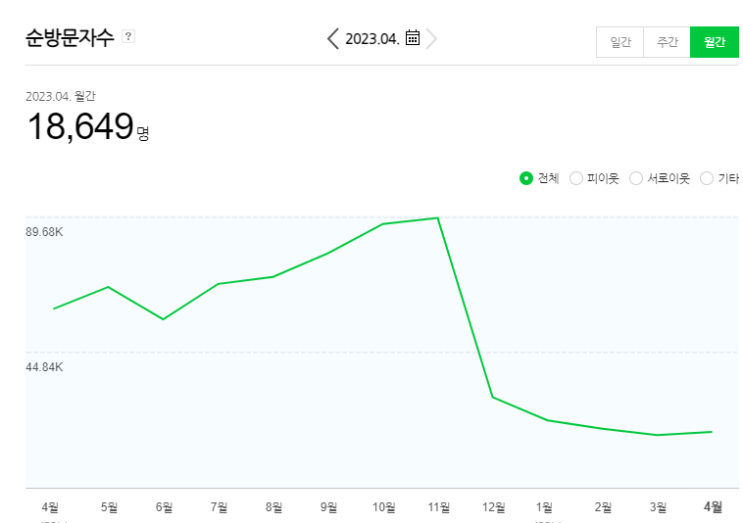Click the 12월 data point on chart line
743x523 pixels.
click(493, 397)
